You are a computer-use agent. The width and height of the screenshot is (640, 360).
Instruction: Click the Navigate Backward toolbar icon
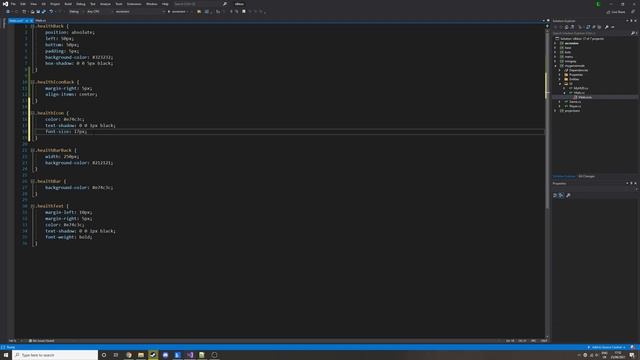[8, 11]
